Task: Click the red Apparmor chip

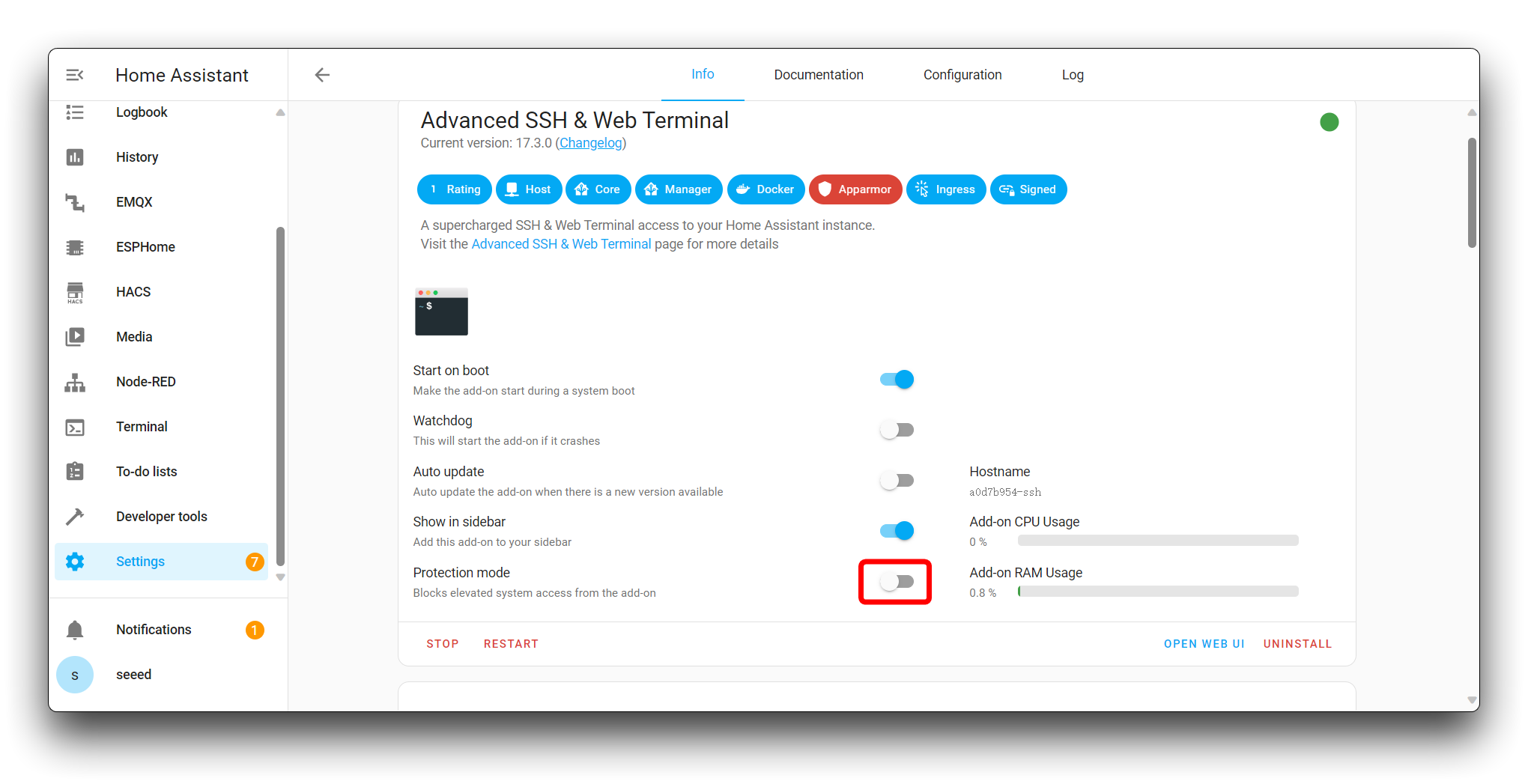Action: 855,189
